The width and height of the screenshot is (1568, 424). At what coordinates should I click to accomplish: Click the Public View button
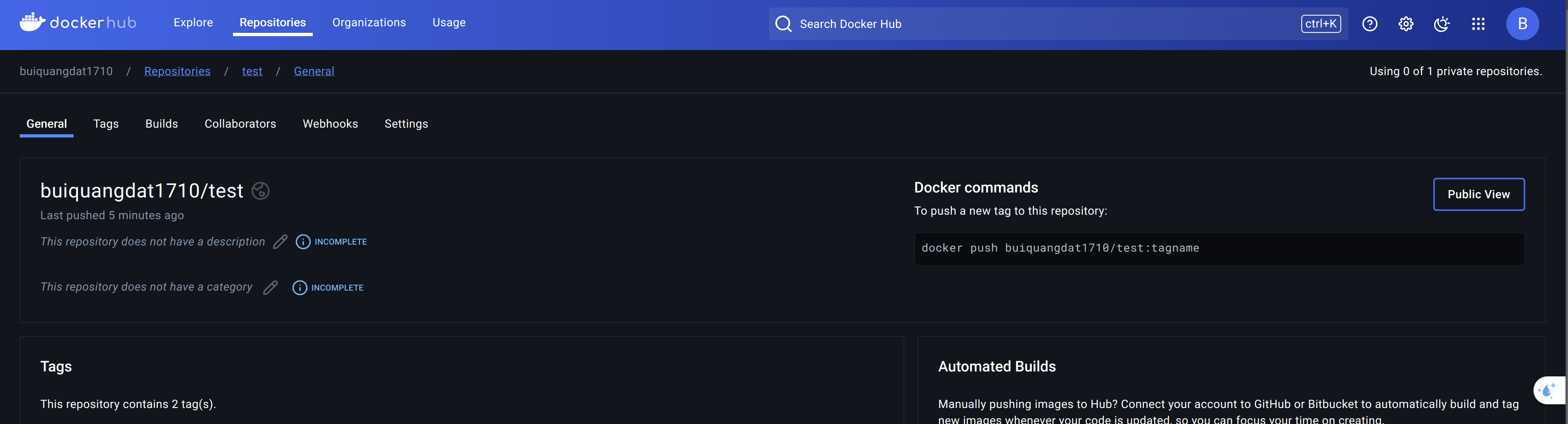(x=1478, y=194)
